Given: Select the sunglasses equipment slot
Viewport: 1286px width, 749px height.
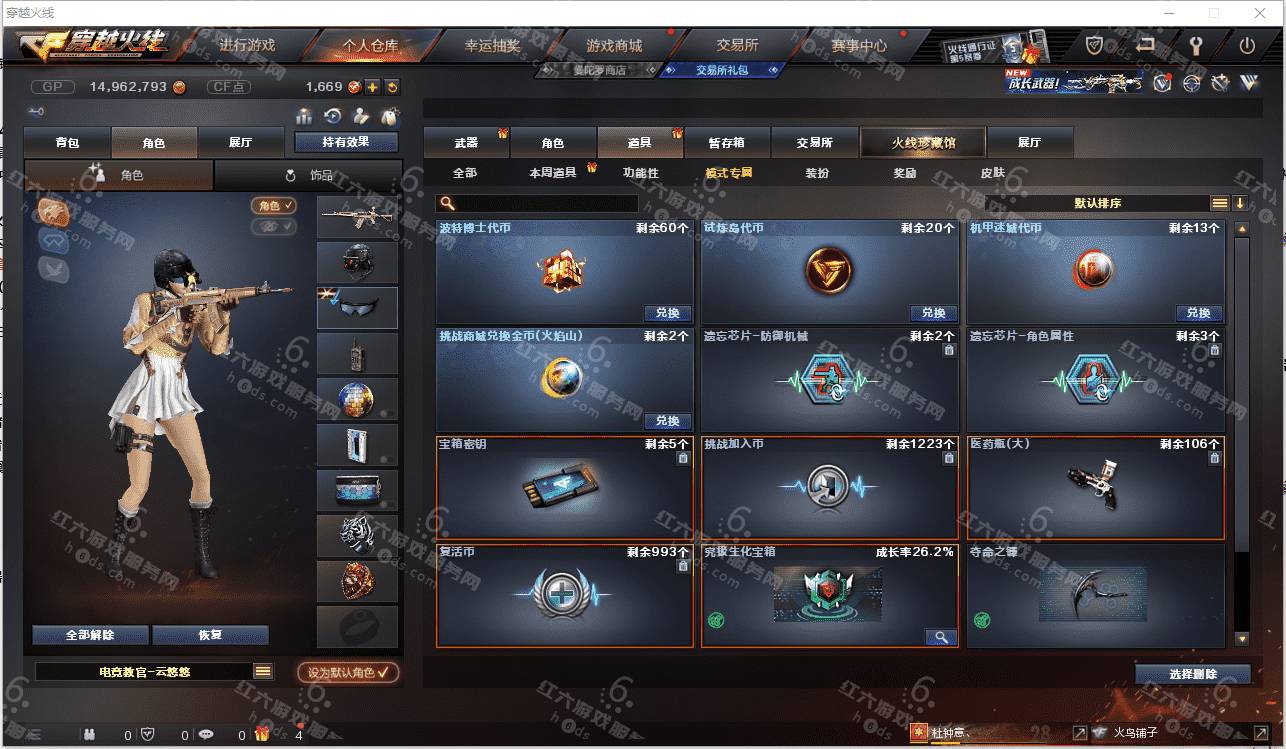Looking at the screenshot, I should coord(357,308).
